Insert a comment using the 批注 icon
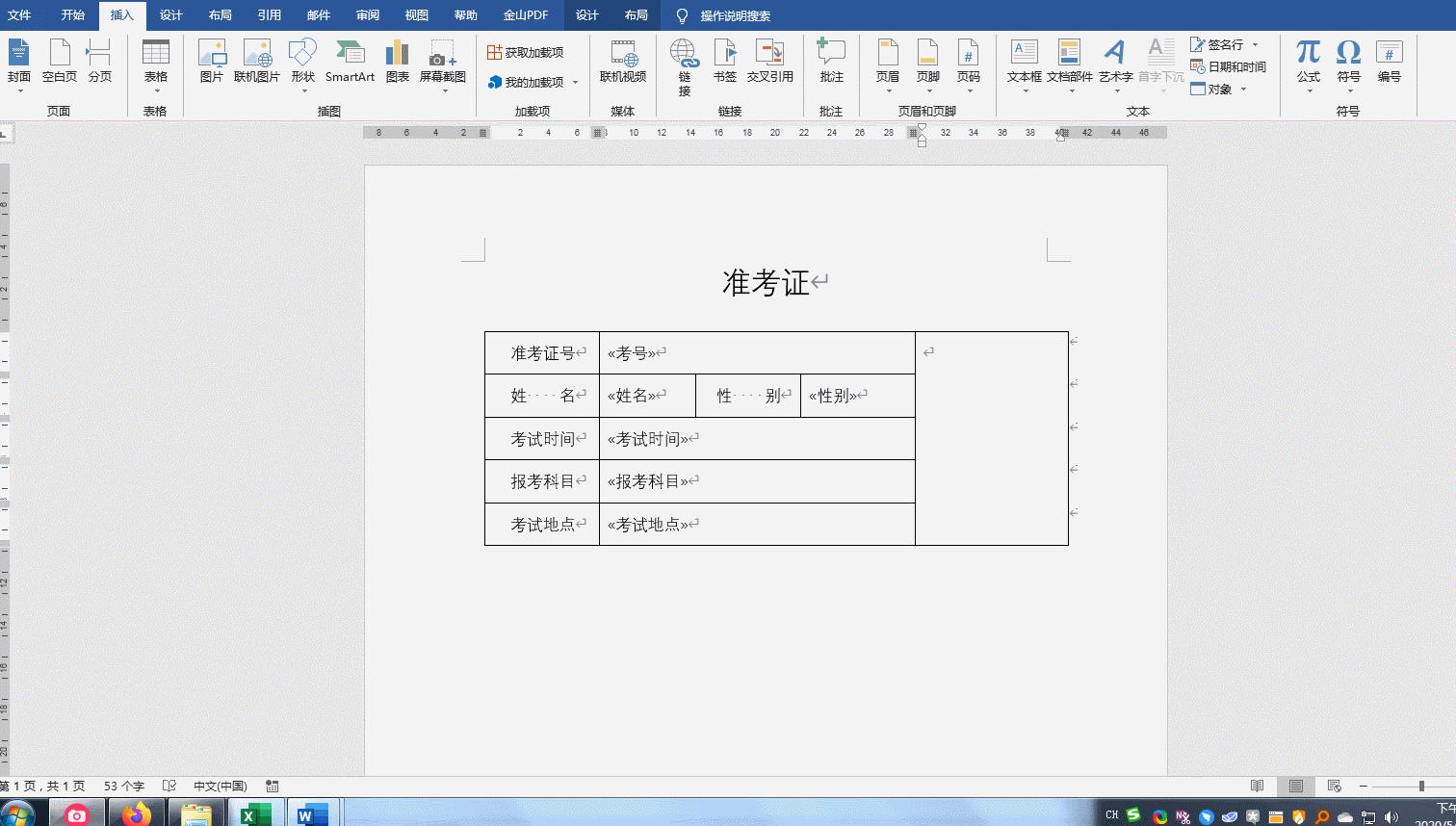This screenshot has width=1456, height=826. click(x=830, y=65)
